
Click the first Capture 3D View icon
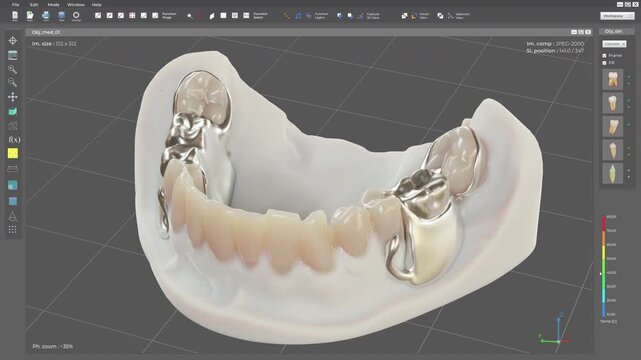[x=339, y=16]
